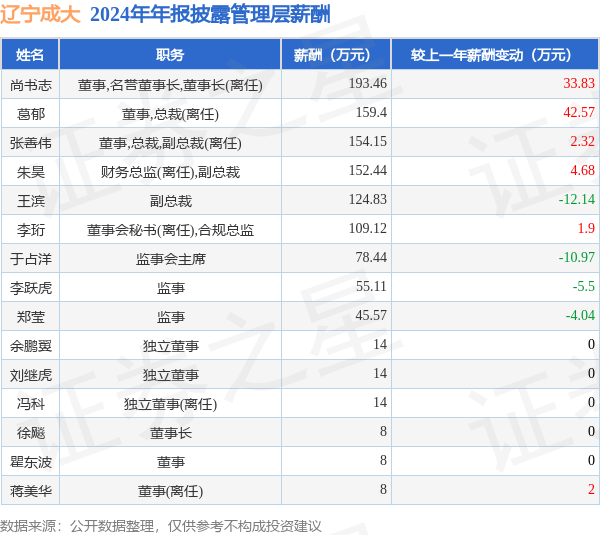Select the name 张善伟

pos(31,143)
